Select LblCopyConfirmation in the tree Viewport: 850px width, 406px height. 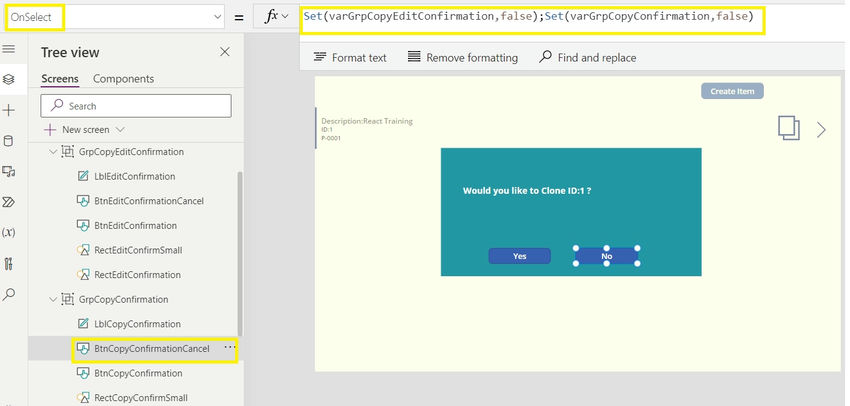click(138, 324)
